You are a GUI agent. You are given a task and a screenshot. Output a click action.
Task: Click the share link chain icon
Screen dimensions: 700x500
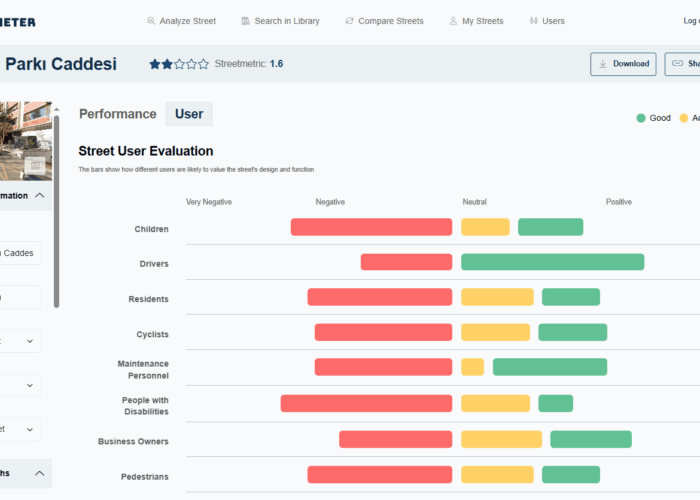(677, 64)
